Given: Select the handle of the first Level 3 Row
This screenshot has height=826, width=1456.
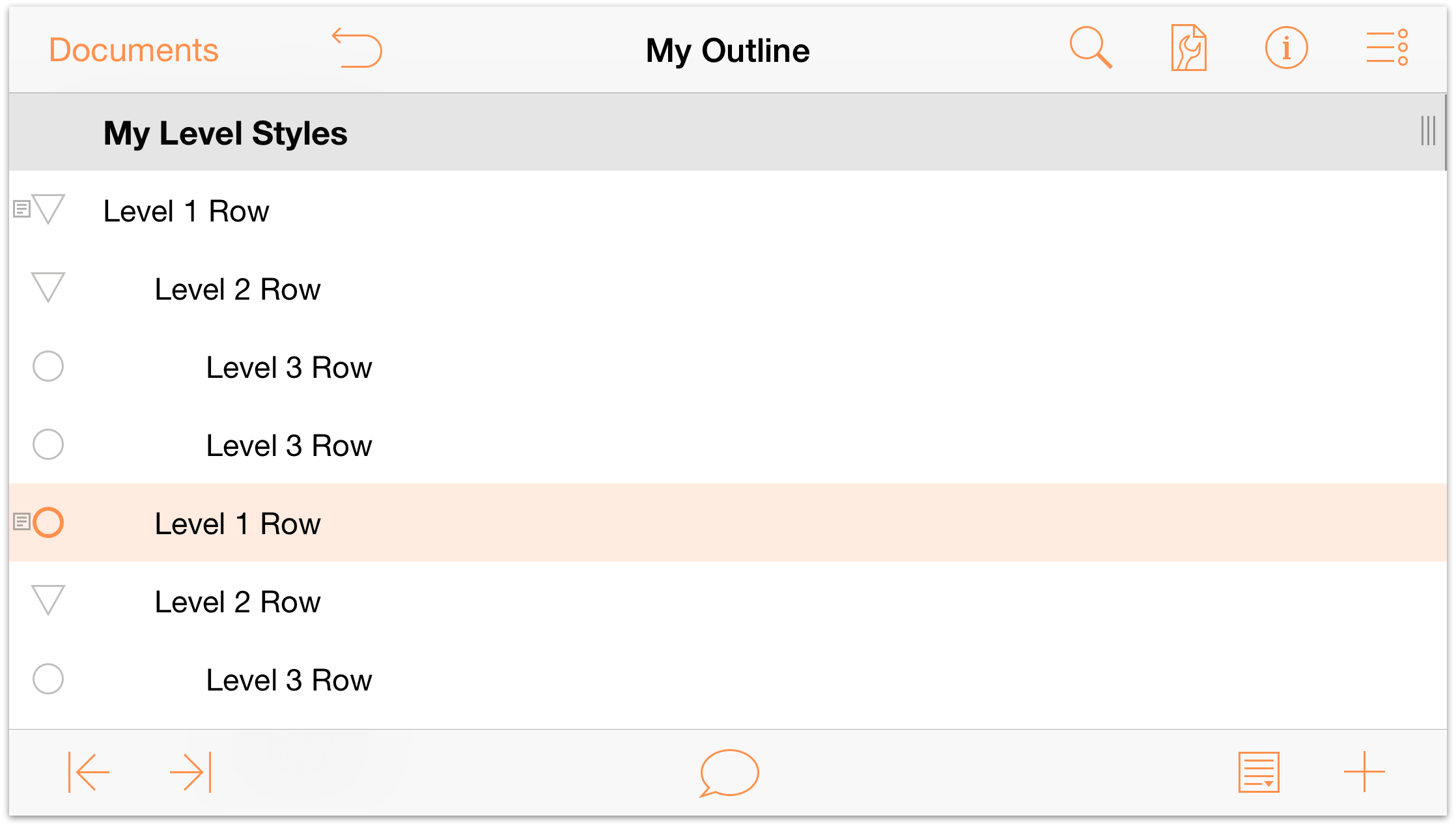Looking at the screenshot, I should [48, 367].
